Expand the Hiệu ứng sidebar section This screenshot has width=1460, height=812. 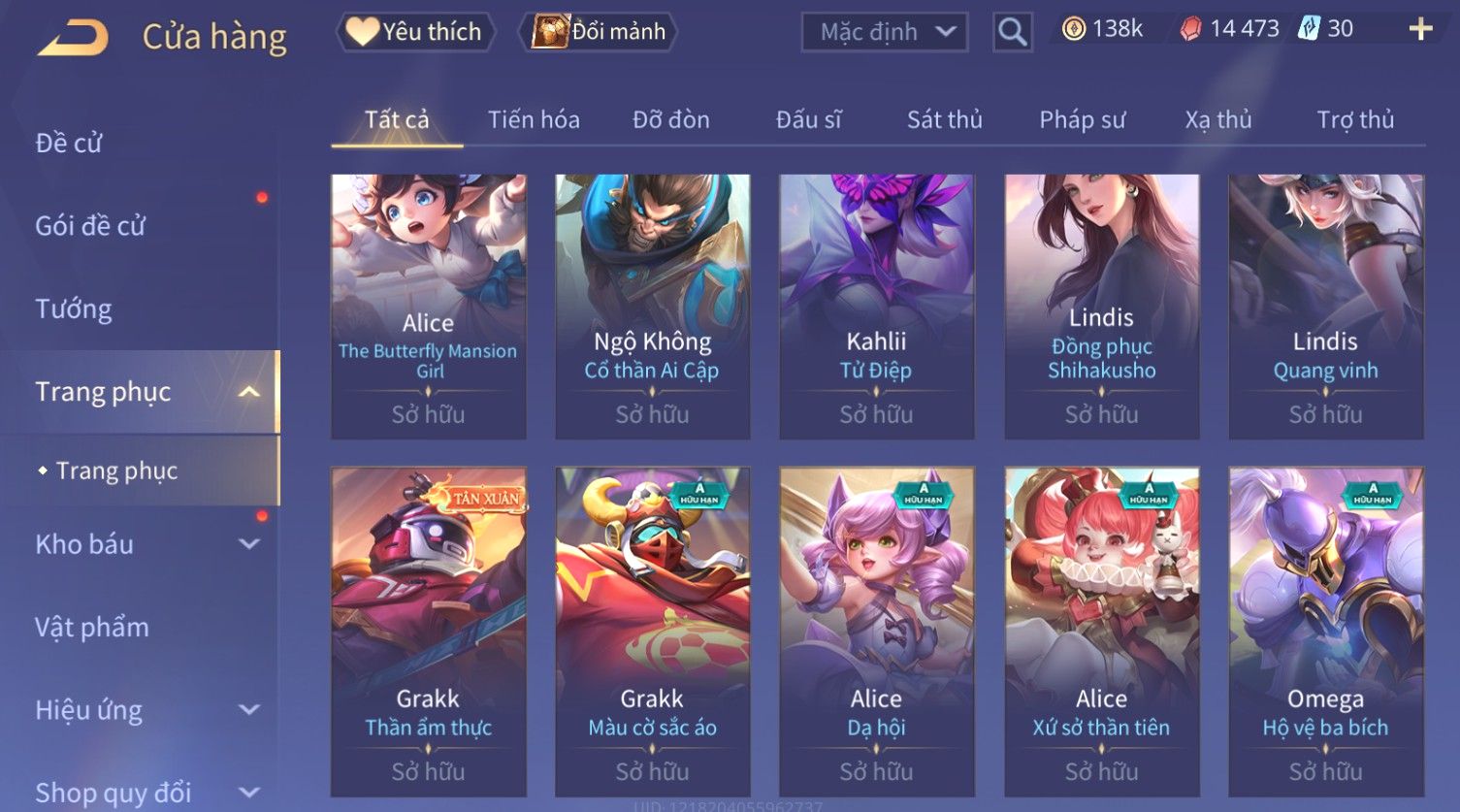pos(249,710)
